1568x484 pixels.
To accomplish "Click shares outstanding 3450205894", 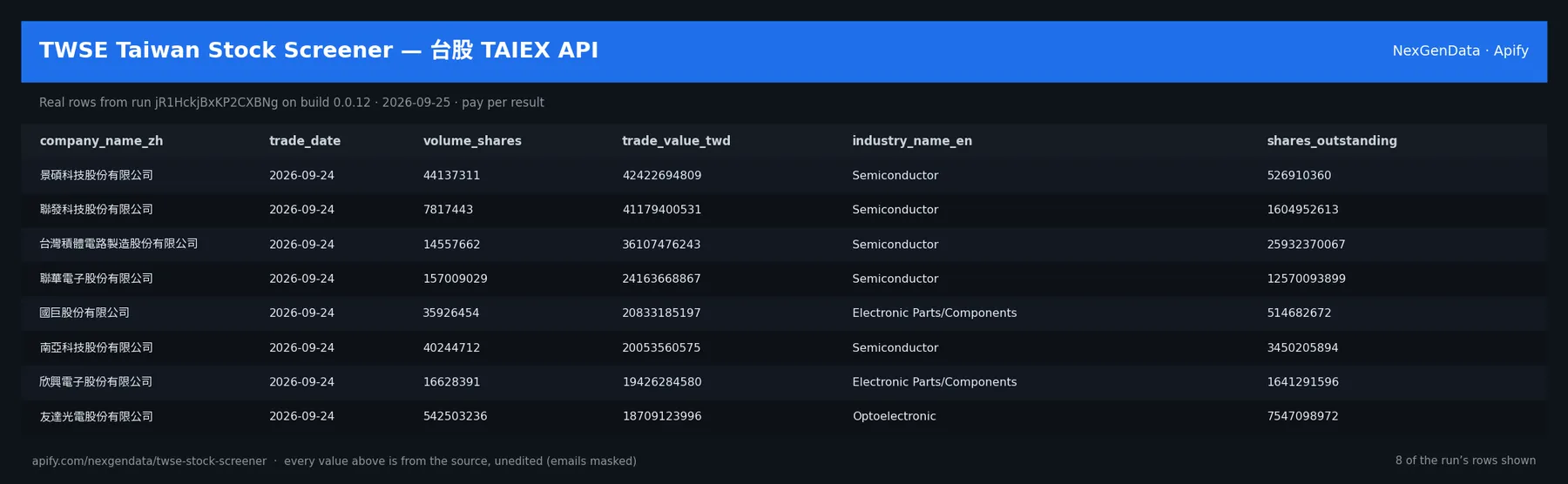I will pos(1302,347).
